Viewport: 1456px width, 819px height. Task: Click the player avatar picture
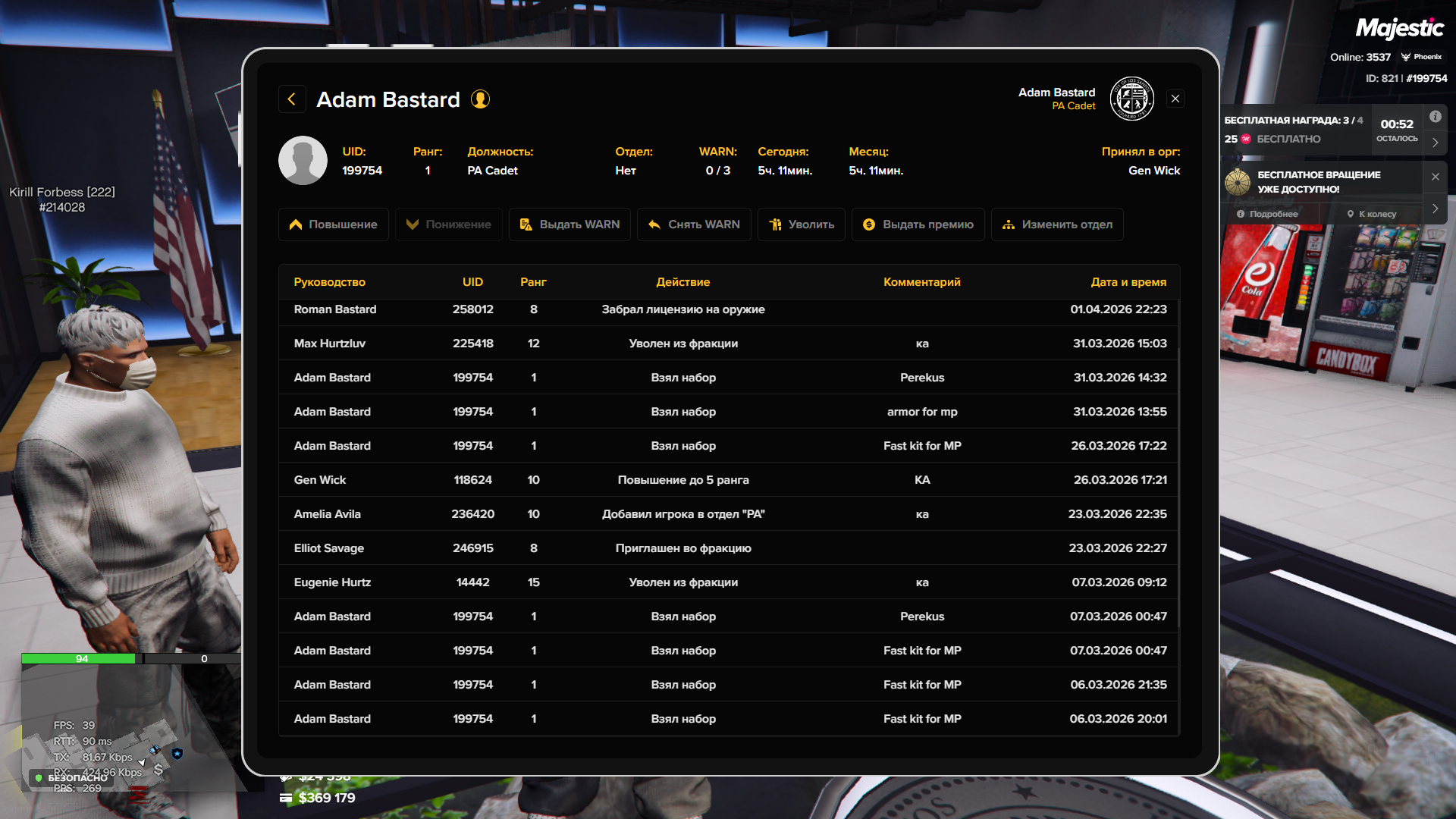click(303, 161)
